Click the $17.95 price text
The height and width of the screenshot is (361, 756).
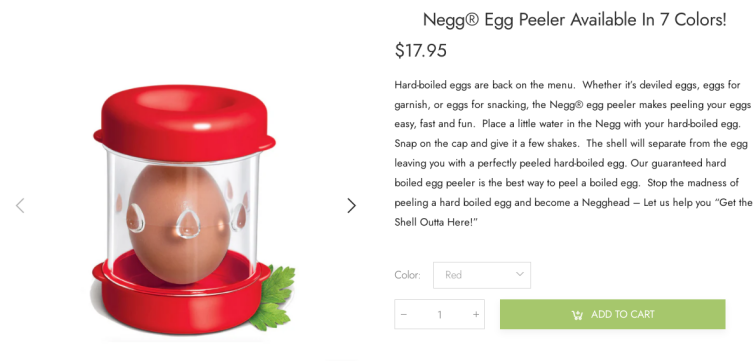pos(420,50)
